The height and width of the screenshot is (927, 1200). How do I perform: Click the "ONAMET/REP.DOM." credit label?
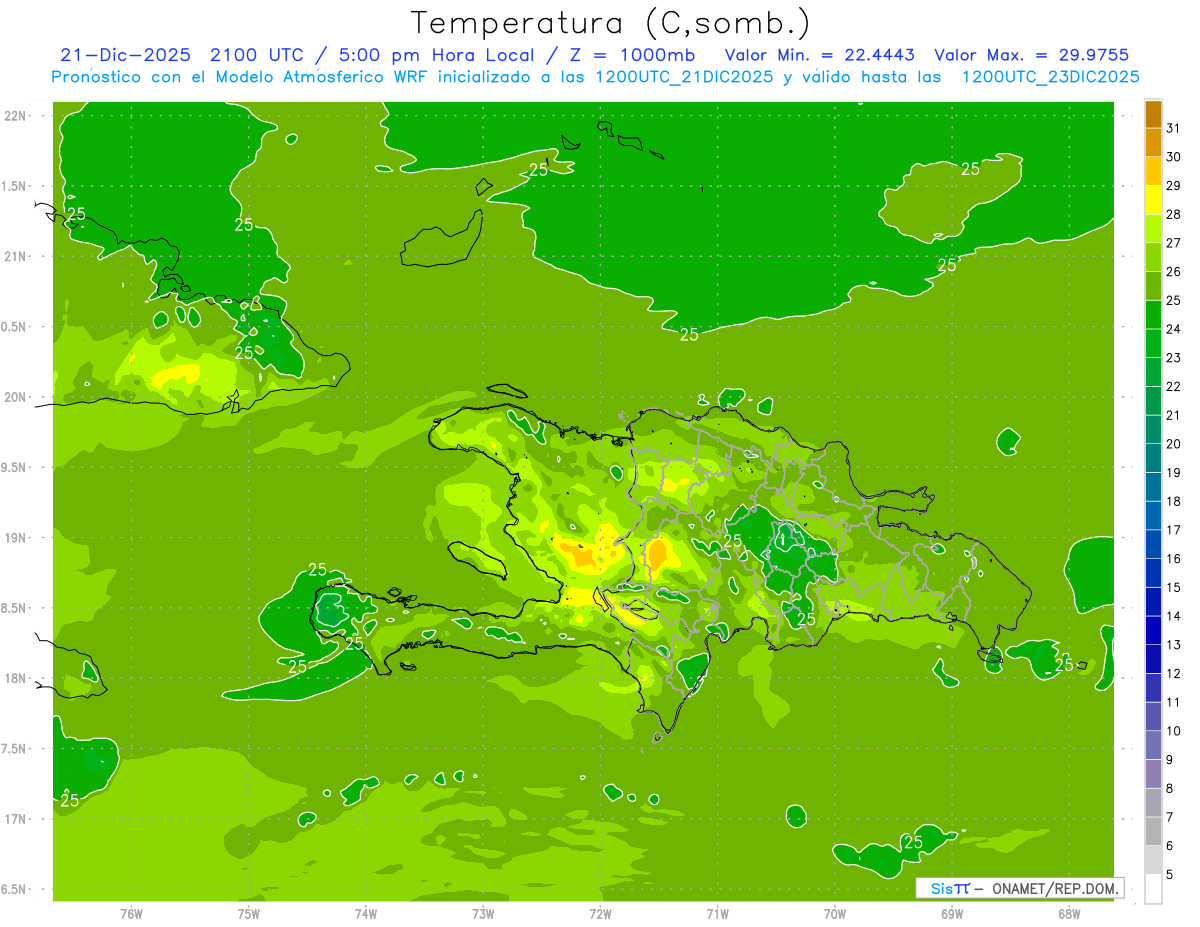1056,888
